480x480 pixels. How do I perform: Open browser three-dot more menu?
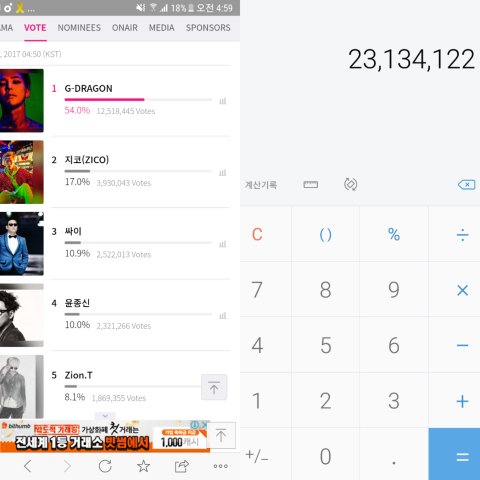tap(221, 466)
